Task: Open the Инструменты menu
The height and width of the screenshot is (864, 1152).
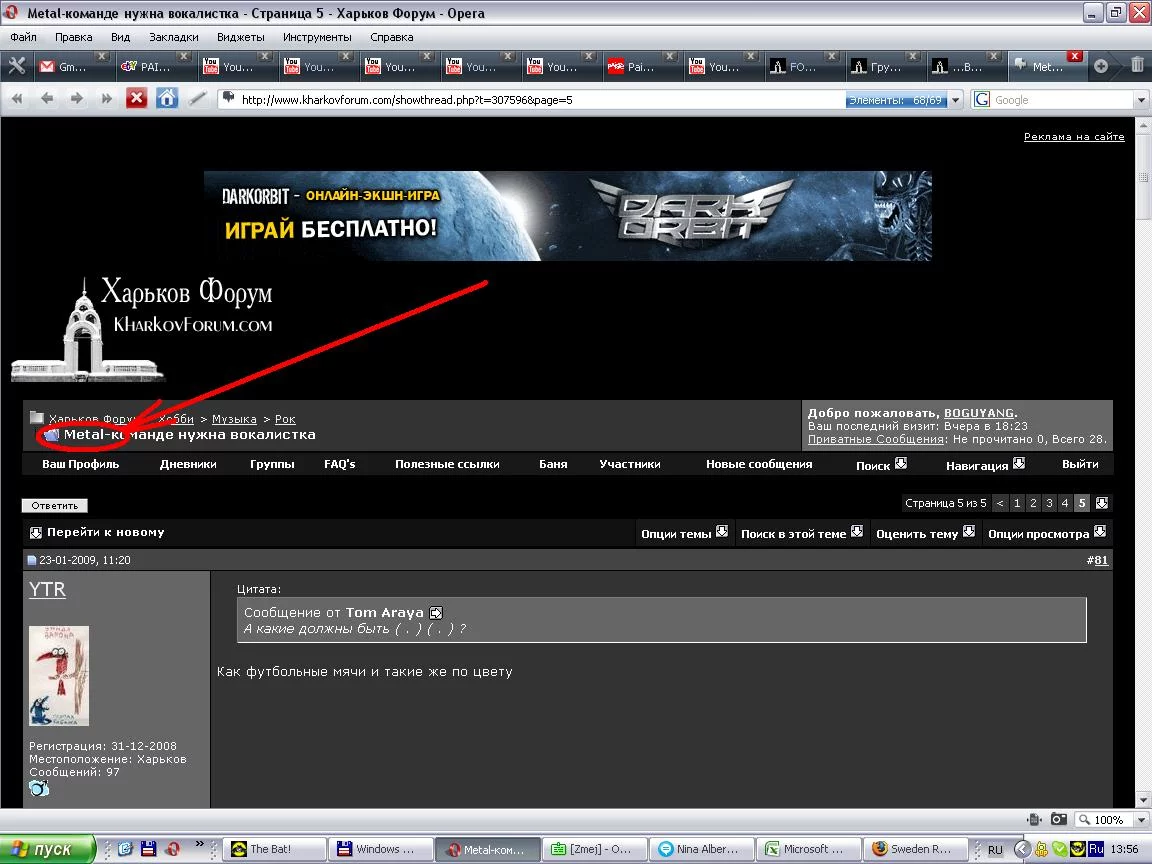Action: point(317,37)
